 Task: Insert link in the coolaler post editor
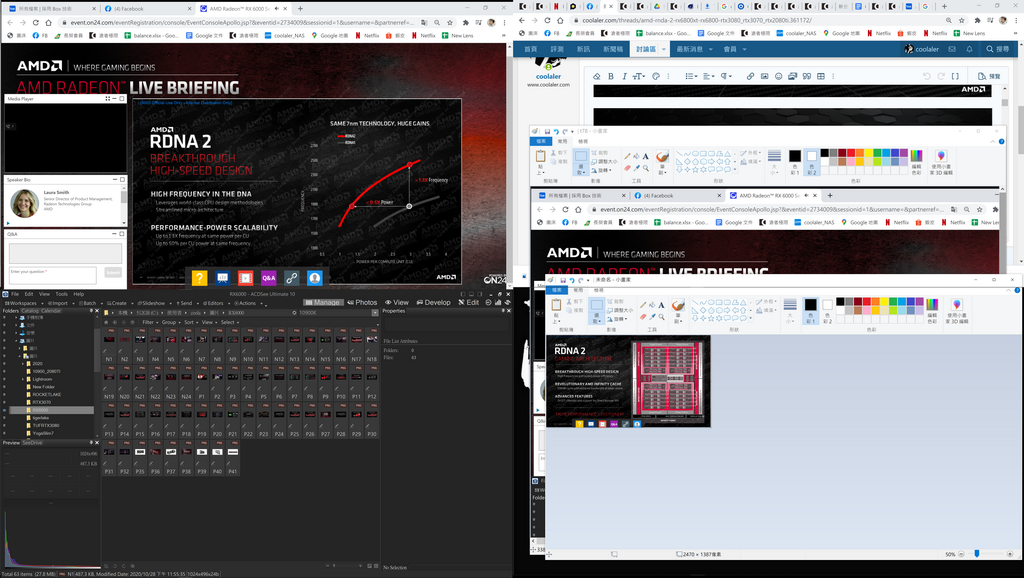click(750, 76)
